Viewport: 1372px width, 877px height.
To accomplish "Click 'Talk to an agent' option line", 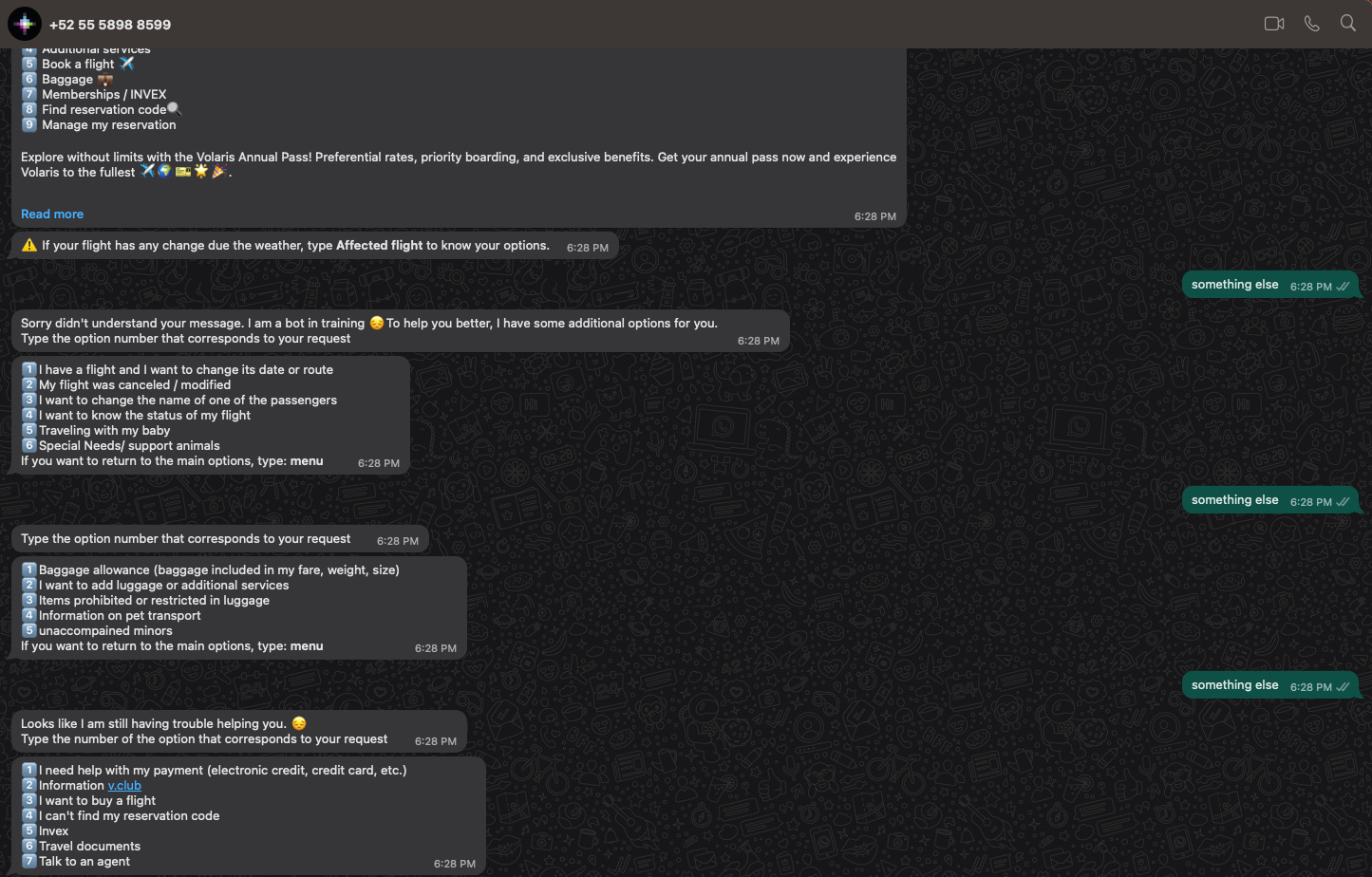I will 76,862.
